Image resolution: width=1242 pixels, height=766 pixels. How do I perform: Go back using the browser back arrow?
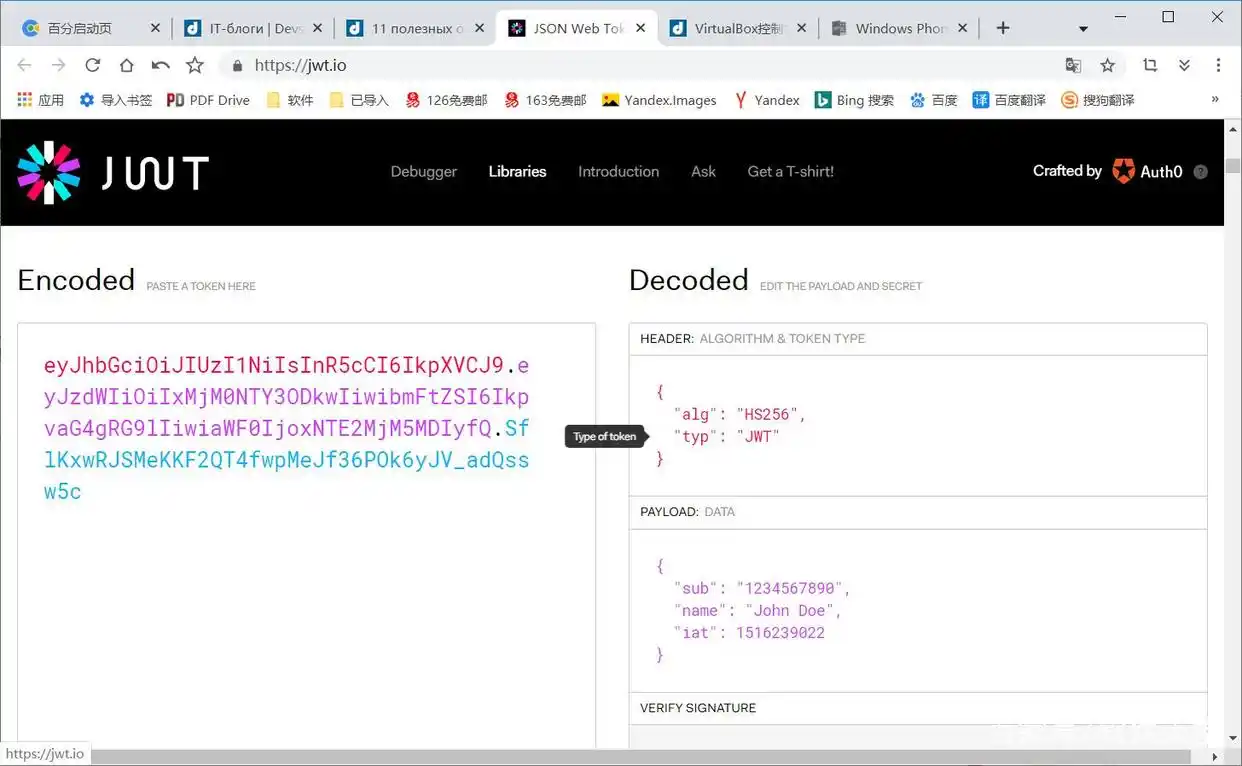24,64
